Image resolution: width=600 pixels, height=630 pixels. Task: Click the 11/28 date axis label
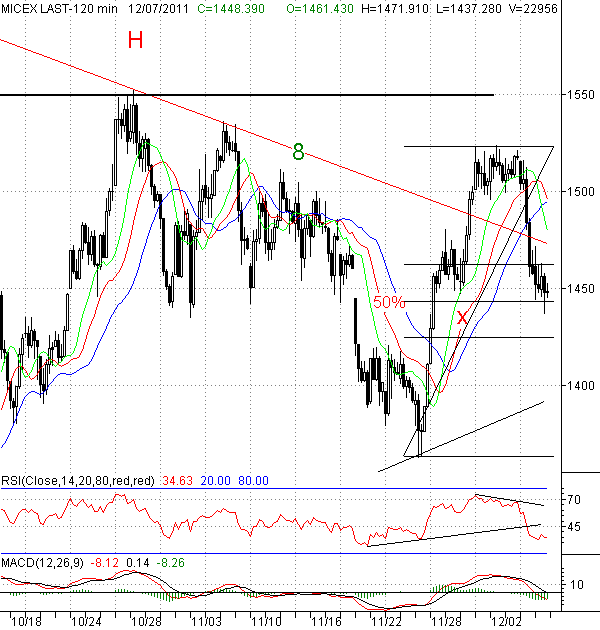tap(446, 622)
